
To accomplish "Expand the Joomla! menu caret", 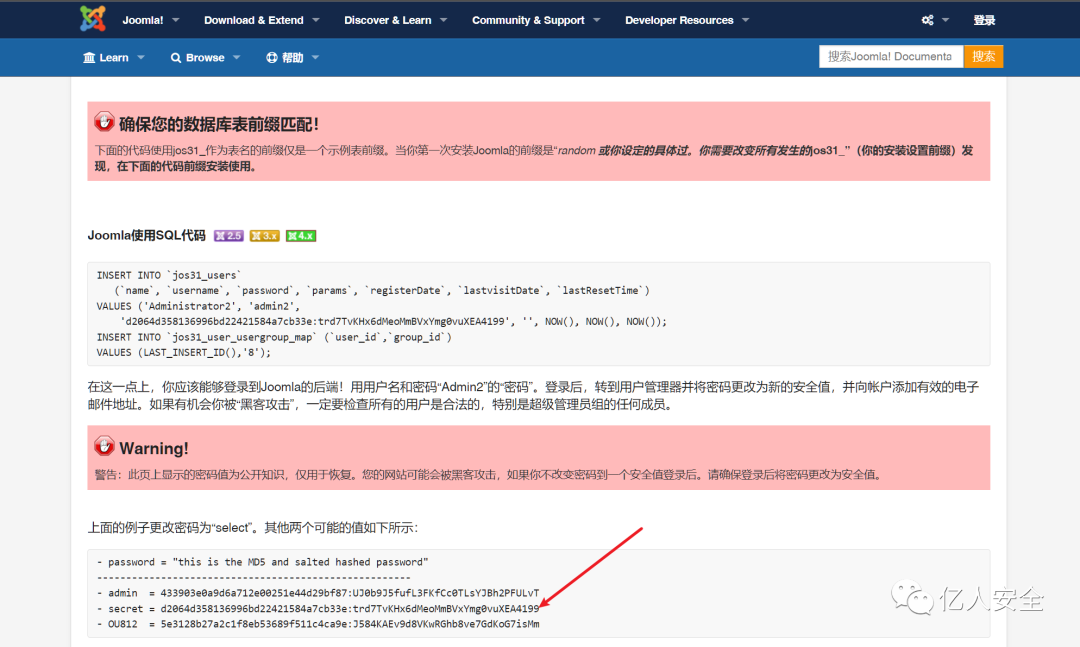I will [176, 20].
